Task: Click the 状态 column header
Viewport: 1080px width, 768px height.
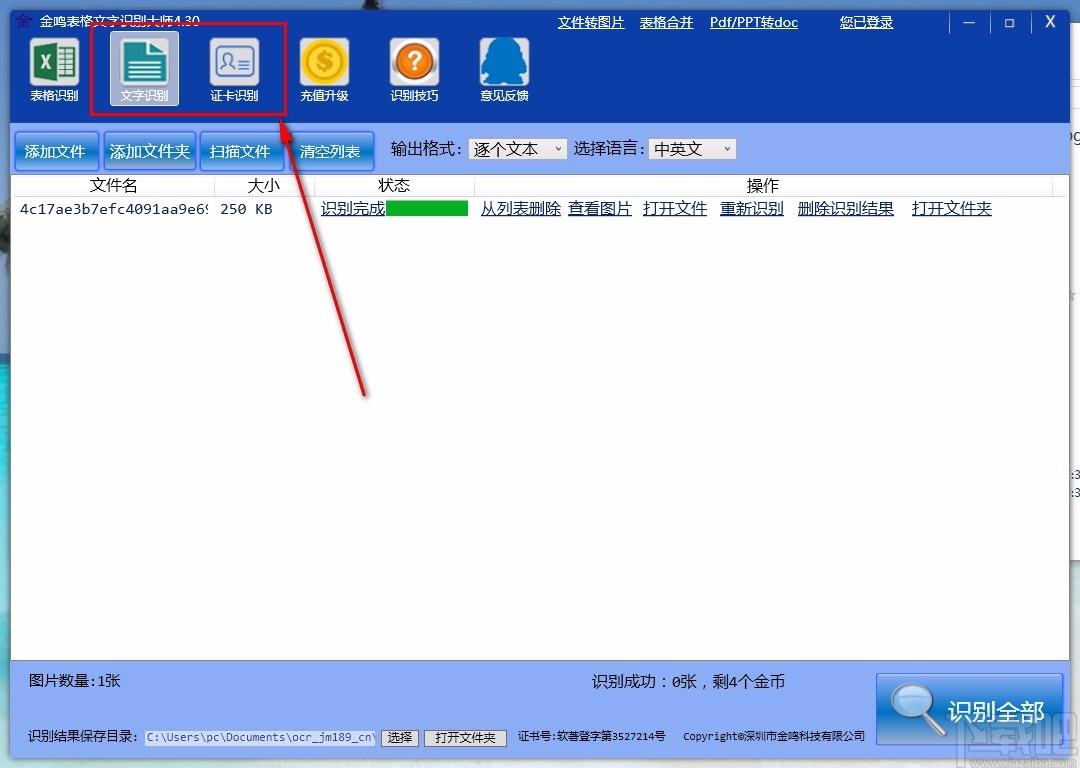Action: (x=394, y=185)
